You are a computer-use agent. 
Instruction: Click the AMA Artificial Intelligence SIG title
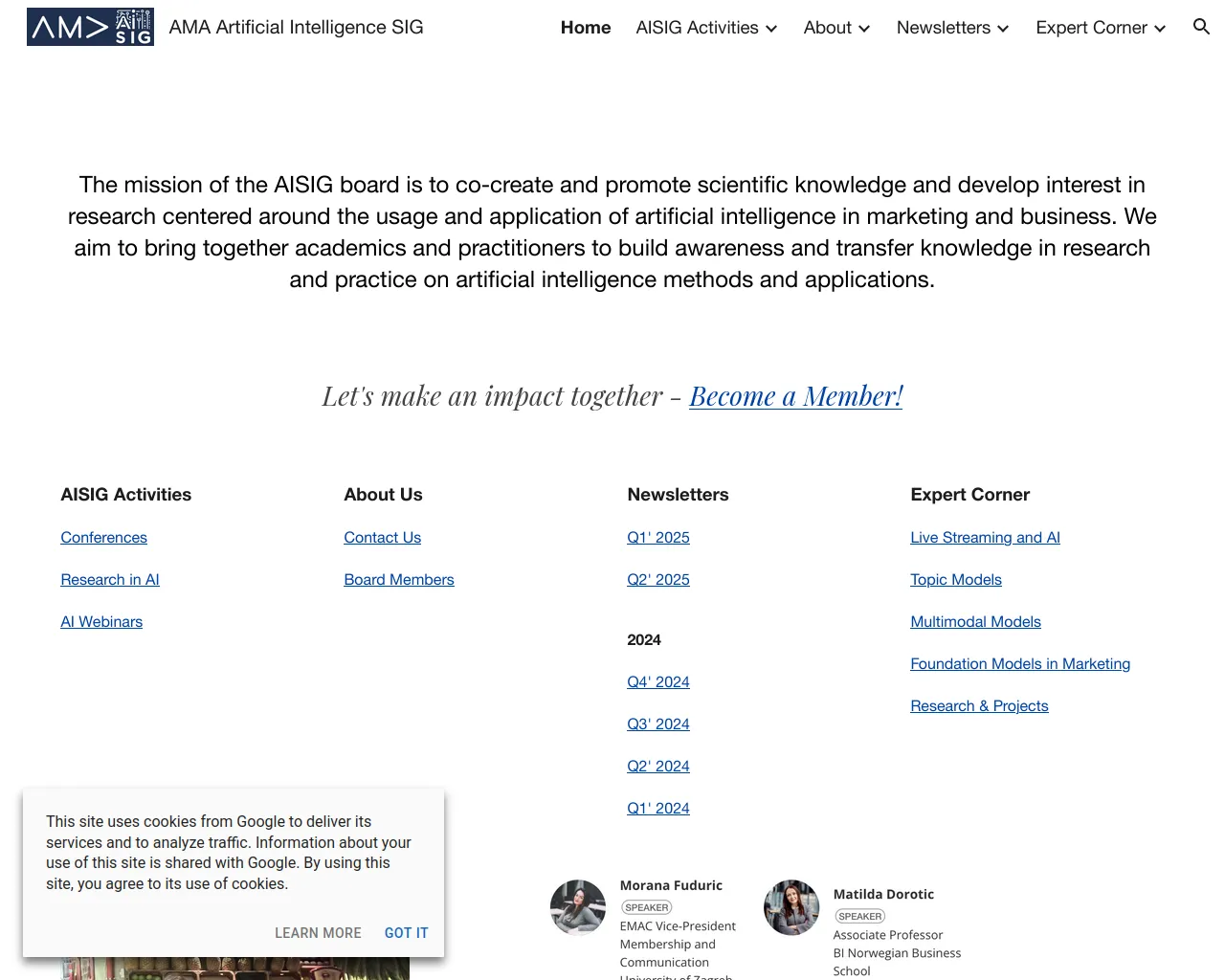[x=296, y=28]
